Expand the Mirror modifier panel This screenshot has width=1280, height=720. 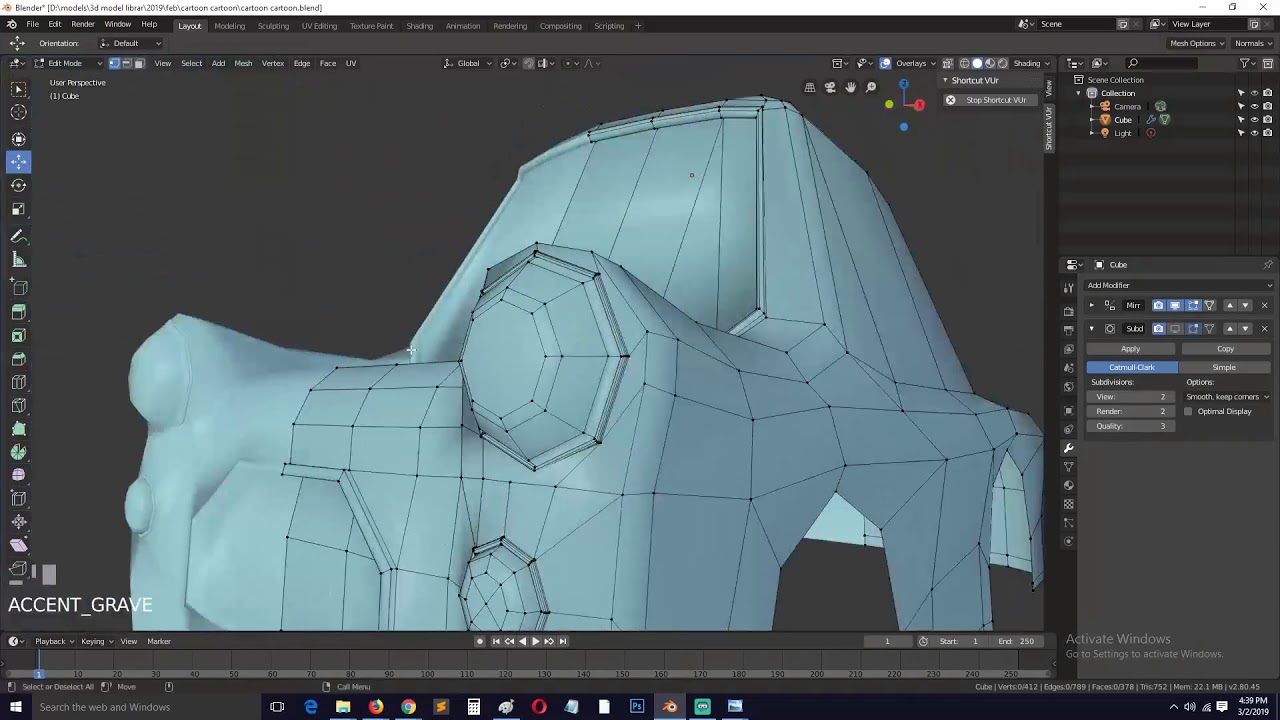click(1091, 305)
